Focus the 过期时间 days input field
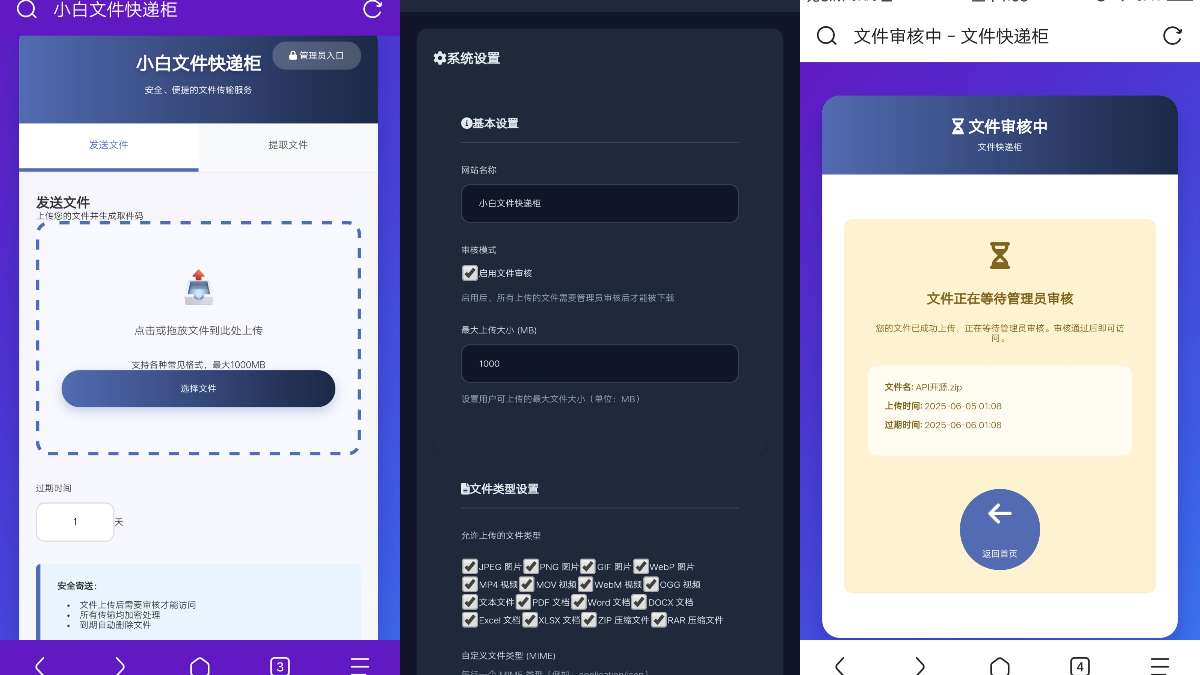Image resolution: width=1200 pixels, height=675 pixels. click(x=75, y=522)
